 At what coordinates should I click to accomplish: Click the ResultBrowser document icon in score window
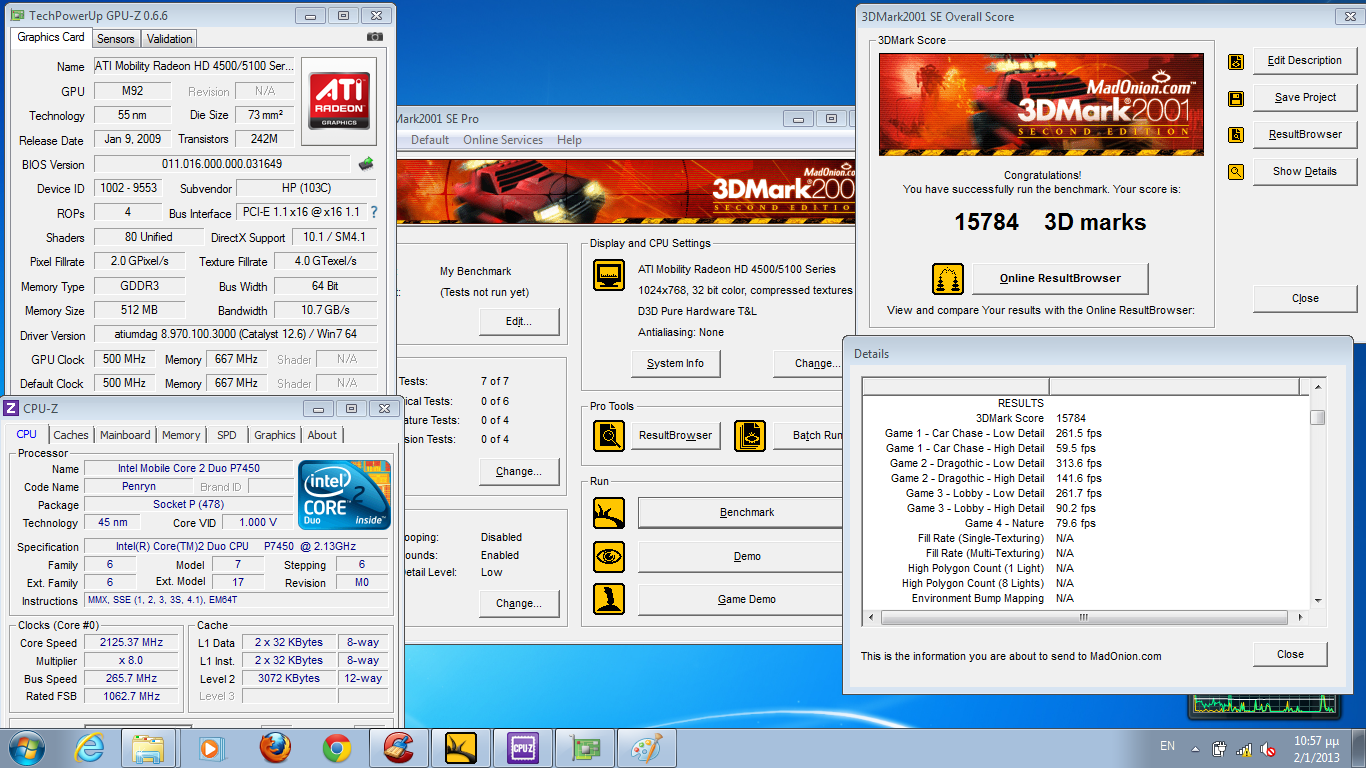pos(1236,135)
